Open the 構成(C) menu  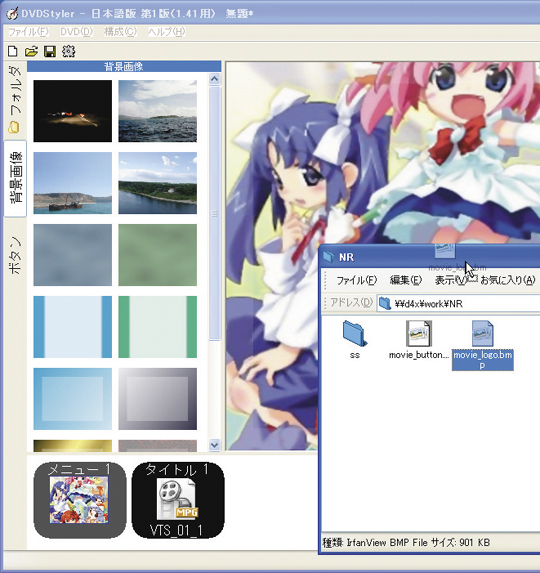coord(120,32)
